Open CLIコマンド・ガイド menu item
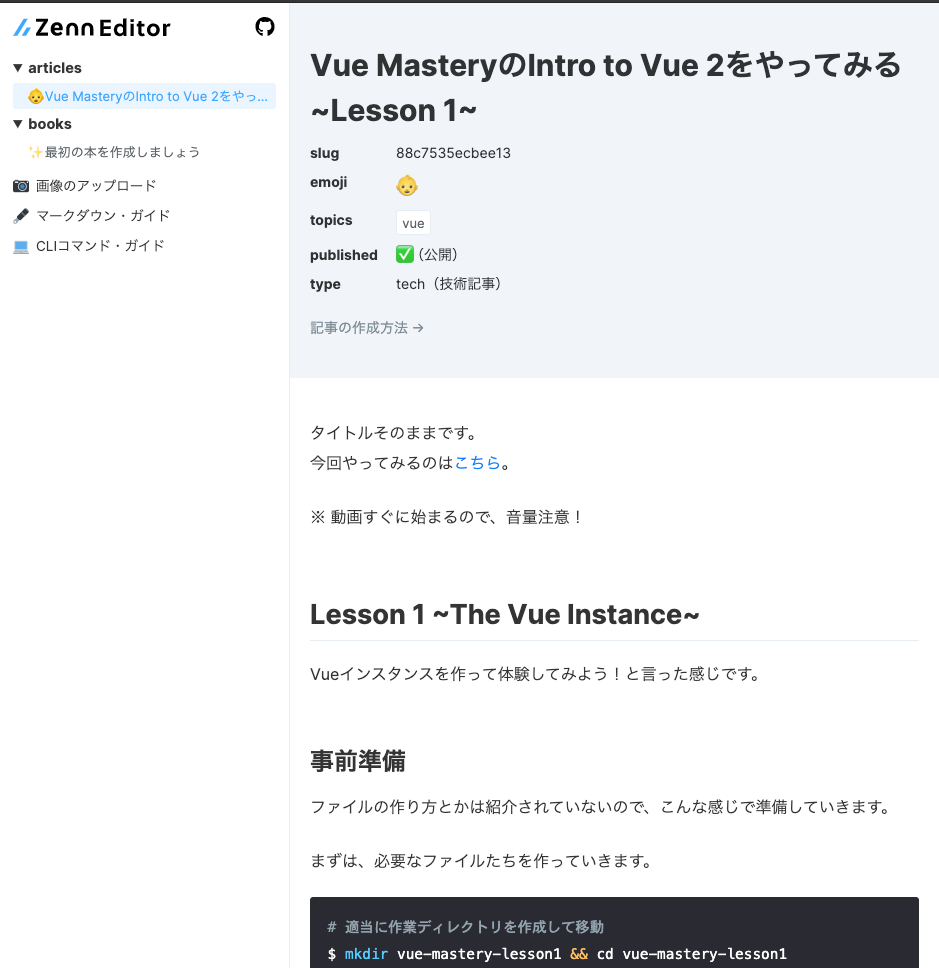This screenshot has height=968, width=939. click(100, 246)
